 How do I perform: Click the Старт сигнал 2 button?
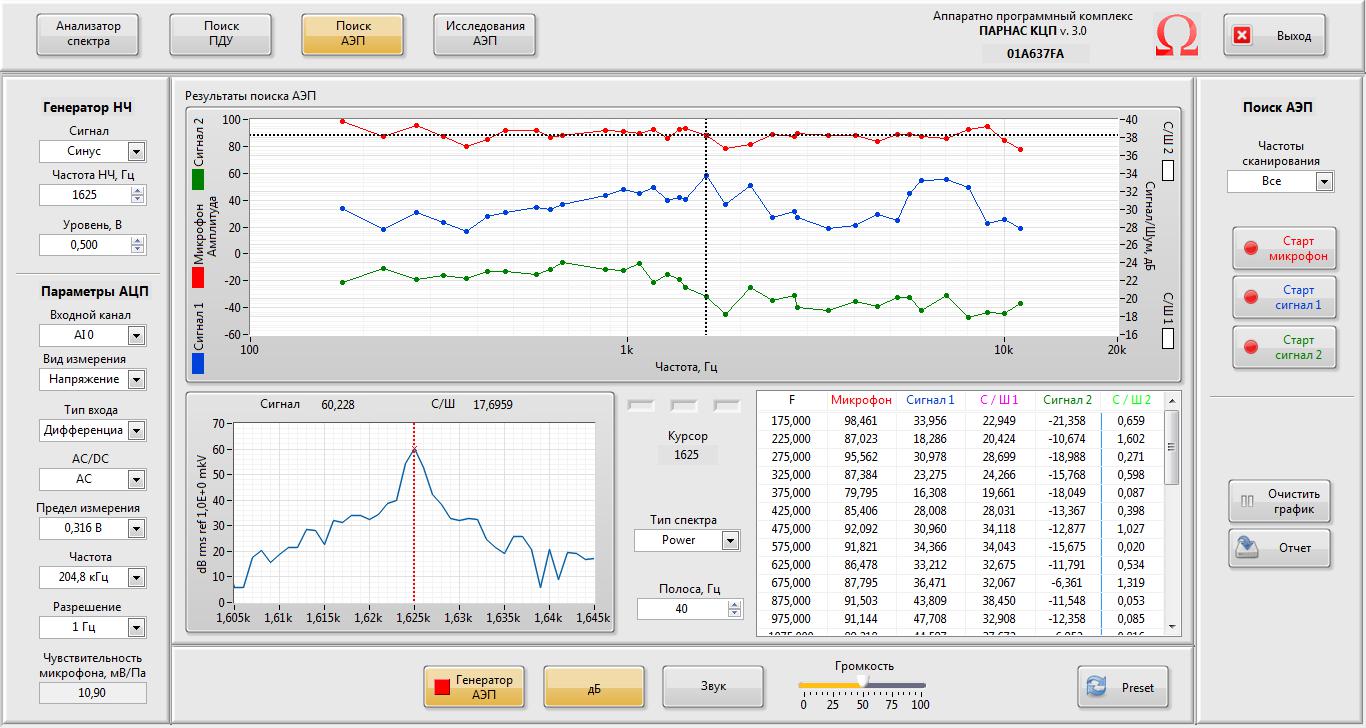(x=1284, y=347)
